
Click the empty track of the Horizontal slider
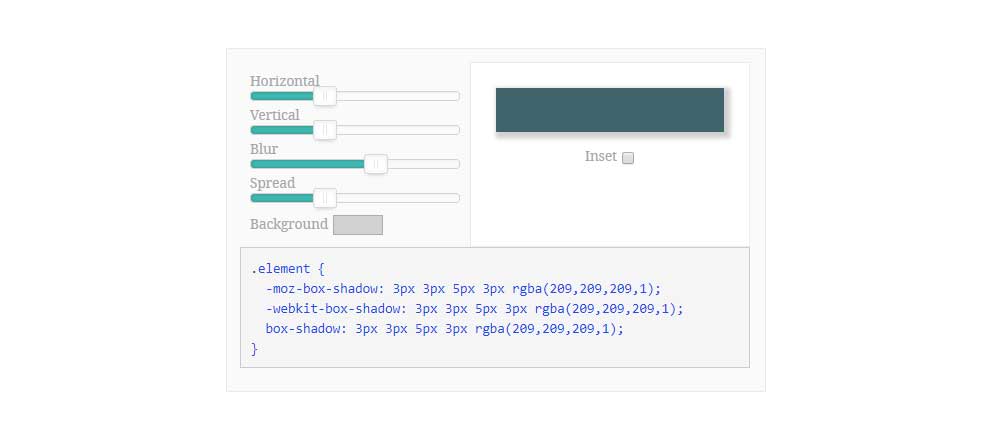pos(398,96)
